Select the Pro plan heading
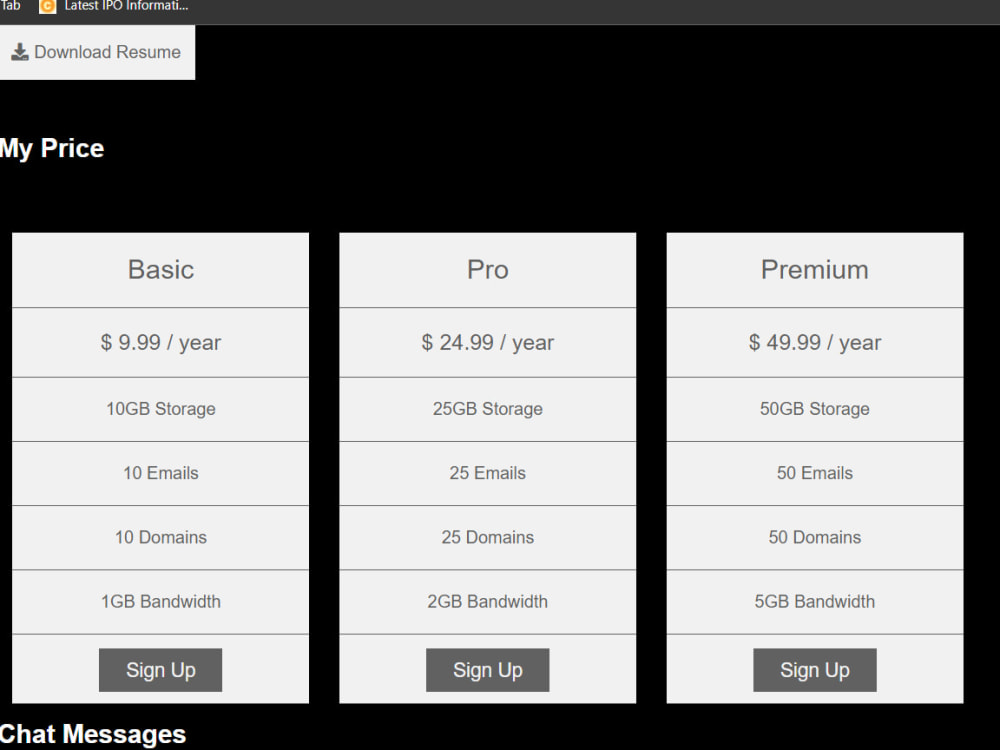The height and width of the screenshot is (750, 1000). point(488,270)
